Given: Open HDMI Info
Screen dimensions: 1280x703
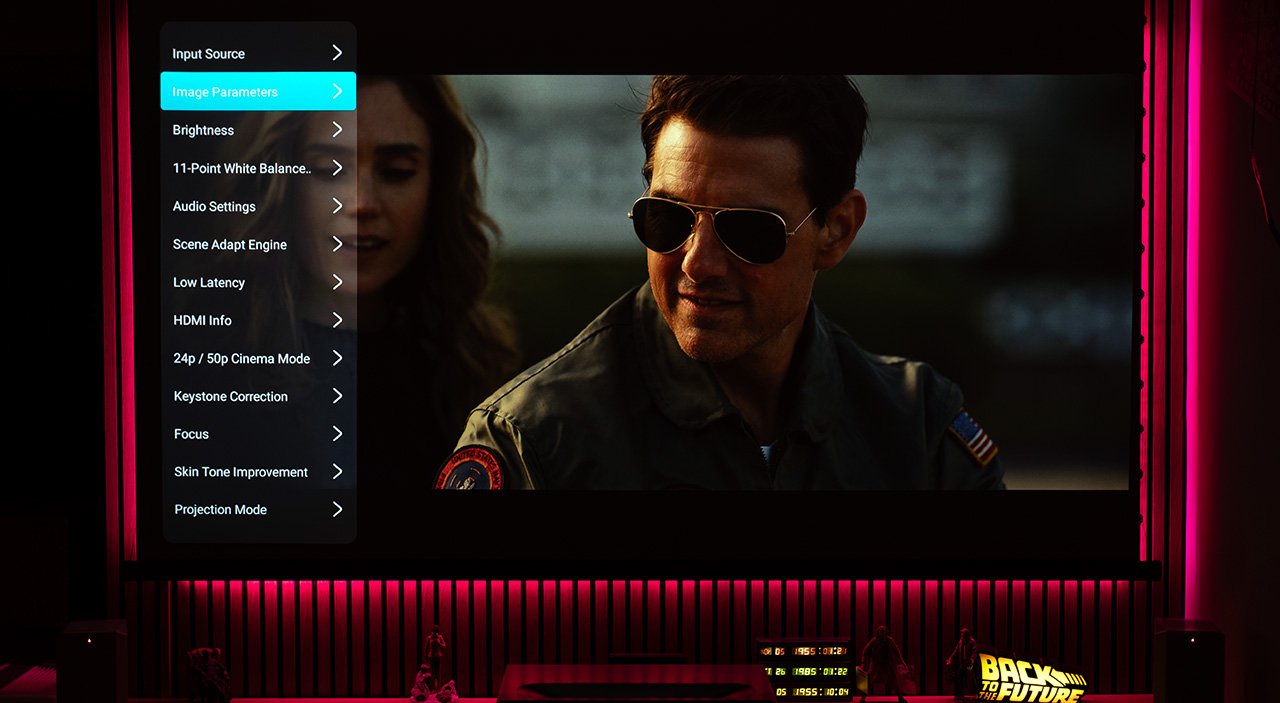Looking at the screenshot, I should 202,320.
